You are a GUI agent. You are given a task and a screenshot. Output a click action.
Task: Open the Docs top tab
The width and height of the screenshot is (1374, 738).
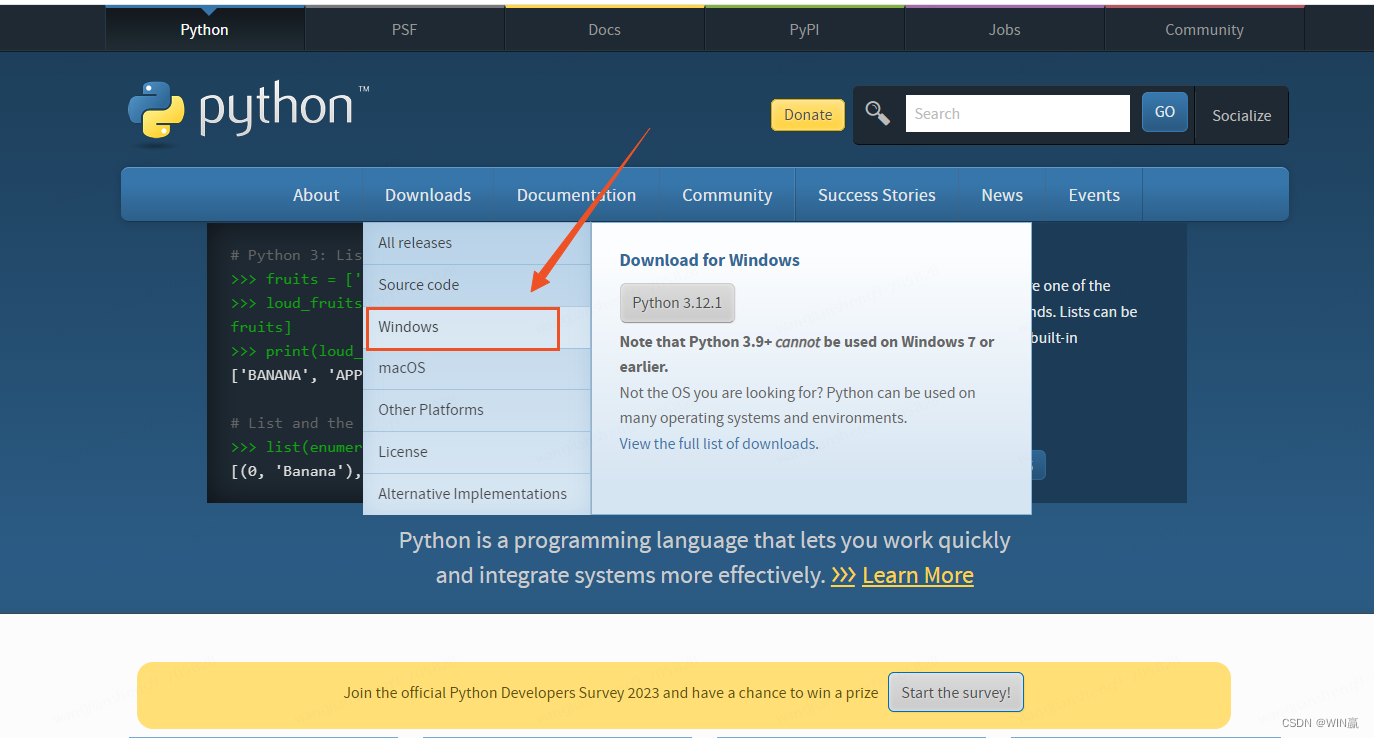(604, 29)
